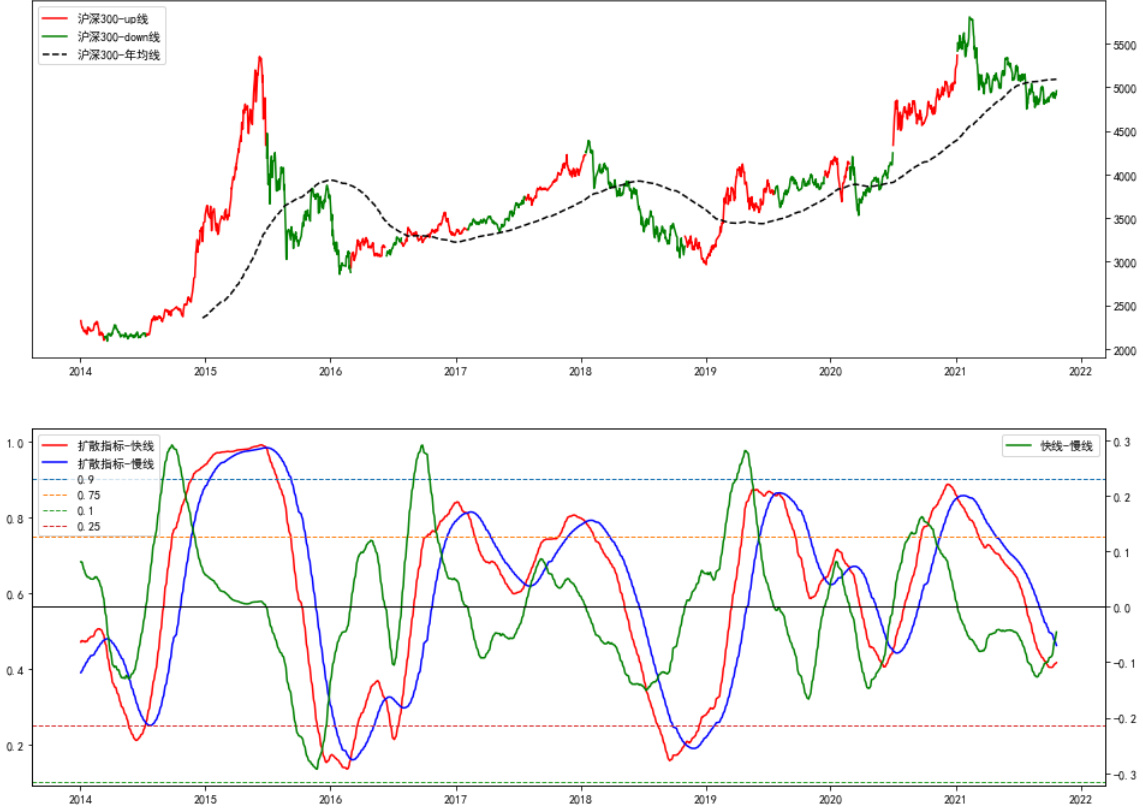Click the 2020 tick on the lower chart's x-axis
Viewport: 1143px width, 810px height.
(831, 800)
